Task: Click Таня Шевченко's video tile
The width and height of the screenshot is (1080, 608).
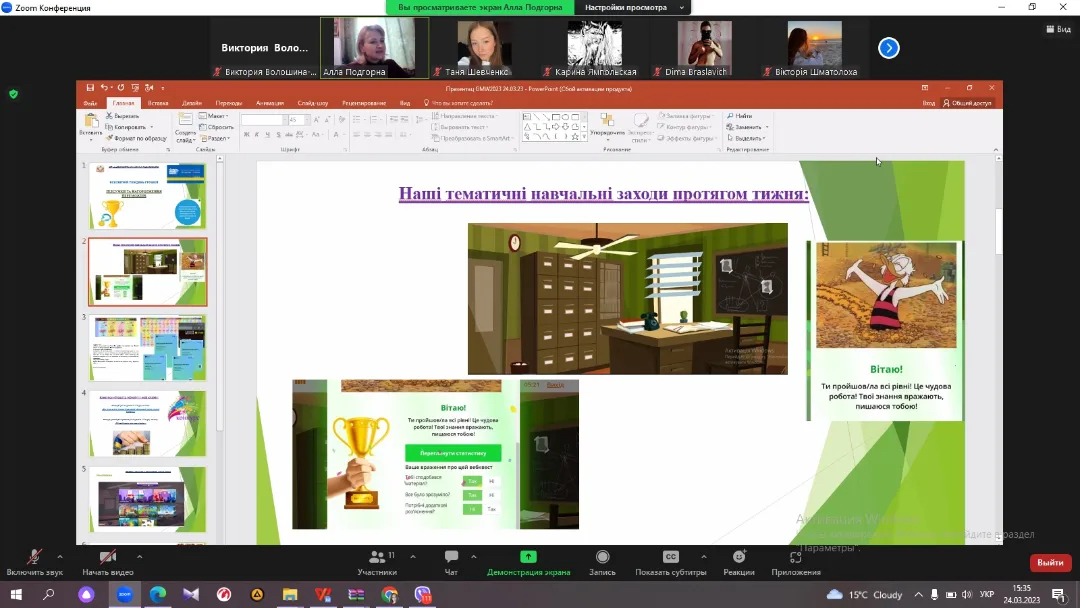Action: (x=484, y=47)
